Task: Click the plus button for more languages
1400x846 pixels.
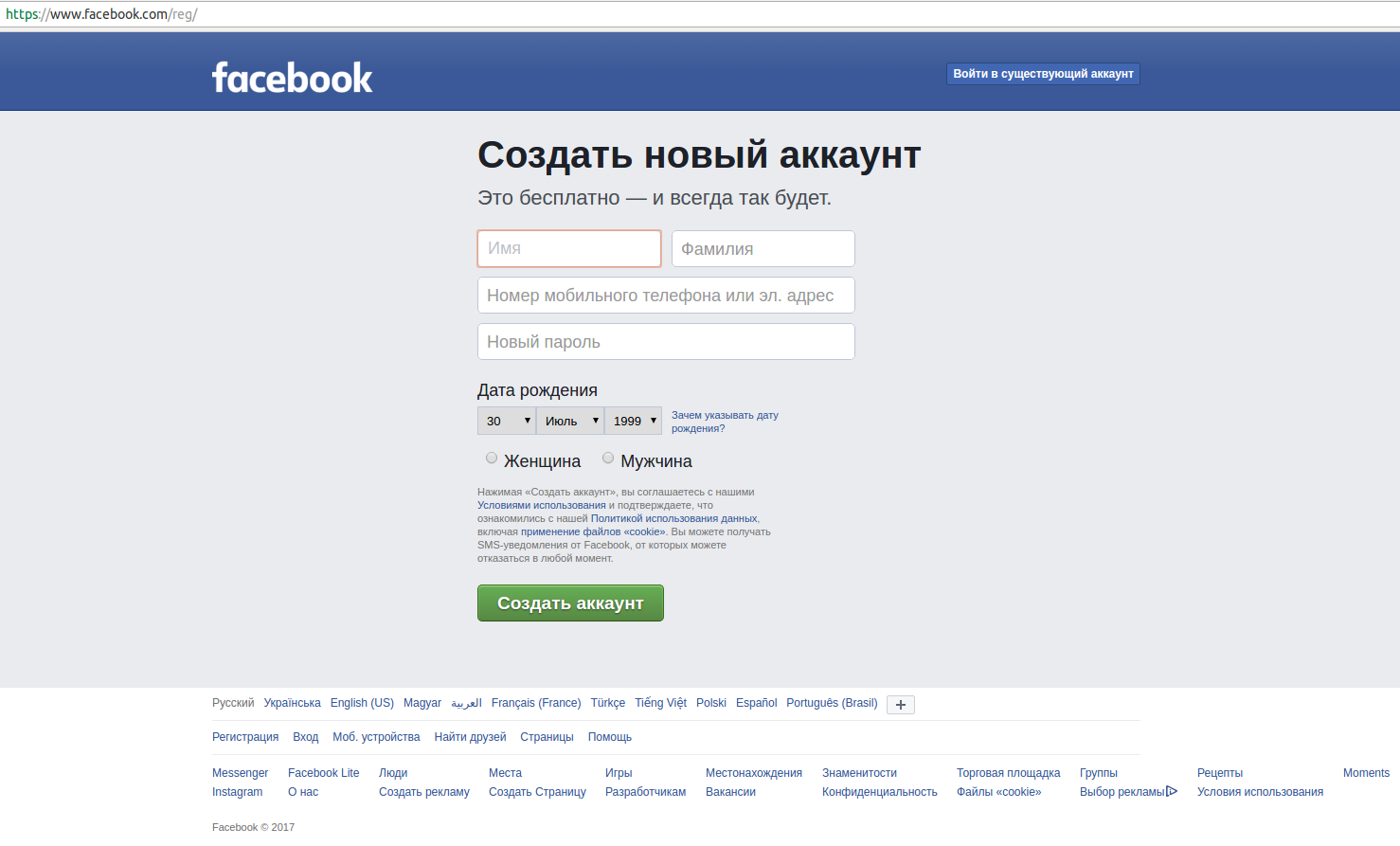Action: 900,704
